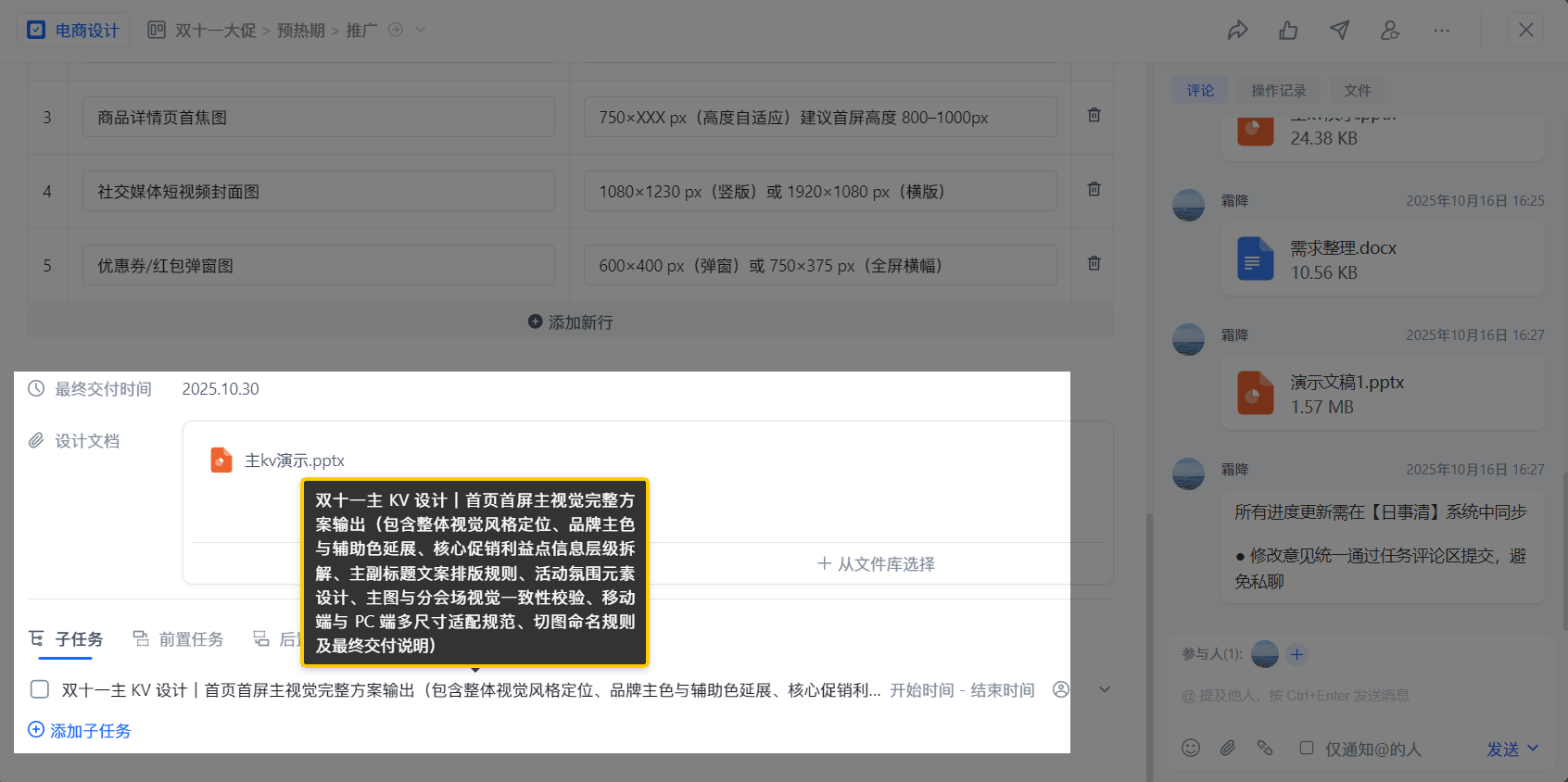Switch to the 文件 tab
The width and height of the screenshot is (1568, 782).
(x=1357, y=90)
